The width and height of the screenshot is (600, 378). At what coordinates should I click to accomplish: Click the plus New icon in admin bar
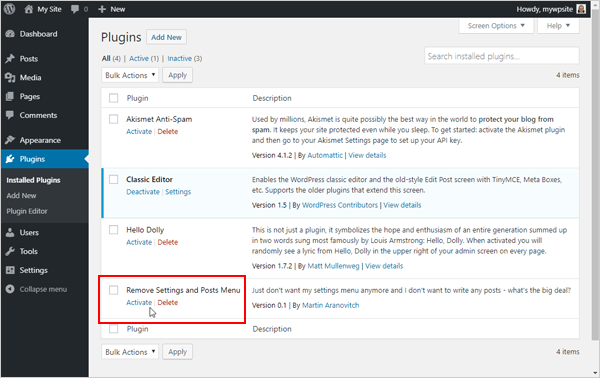click(102, 9)
